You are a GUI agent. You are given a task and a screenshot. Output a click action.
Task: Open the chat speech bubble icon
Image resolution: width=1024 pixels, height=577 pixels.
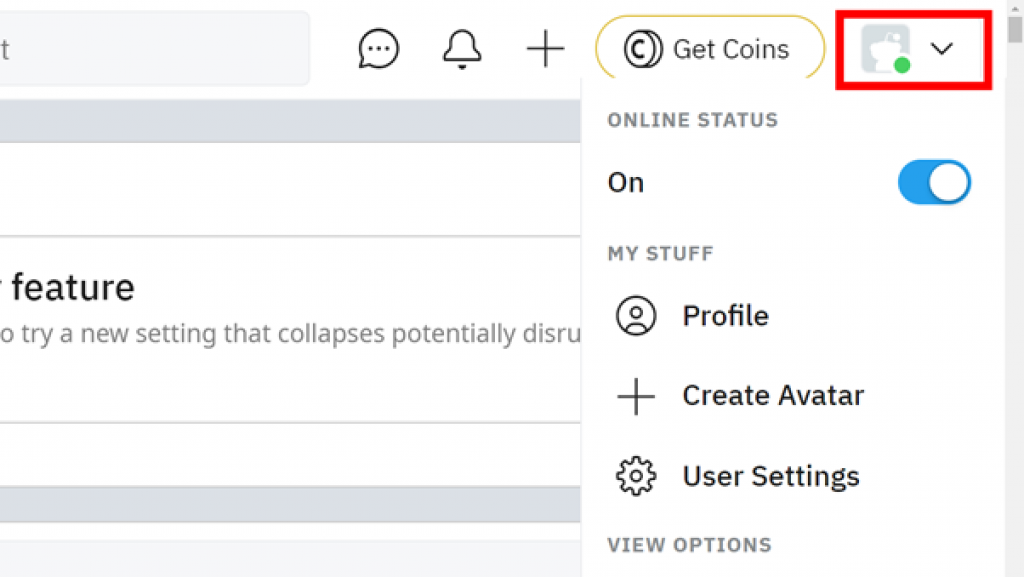click(x=378, y=49)
